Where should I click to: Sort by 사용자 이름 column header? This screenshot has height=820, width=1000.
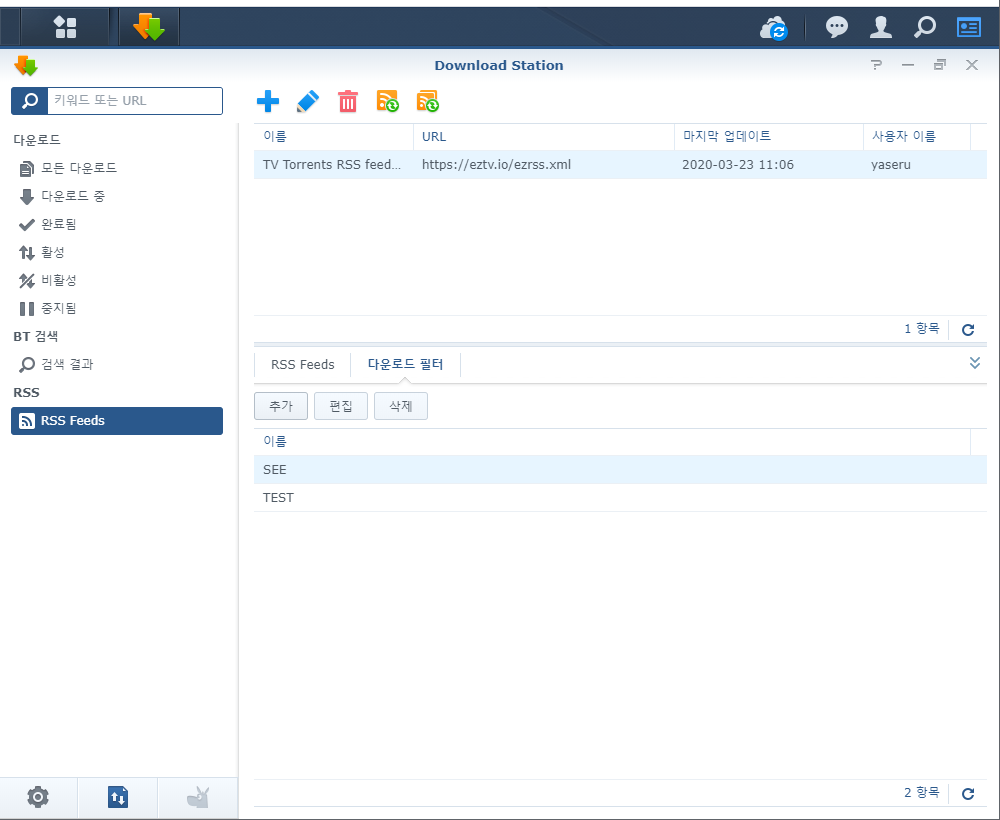point(916,136)
